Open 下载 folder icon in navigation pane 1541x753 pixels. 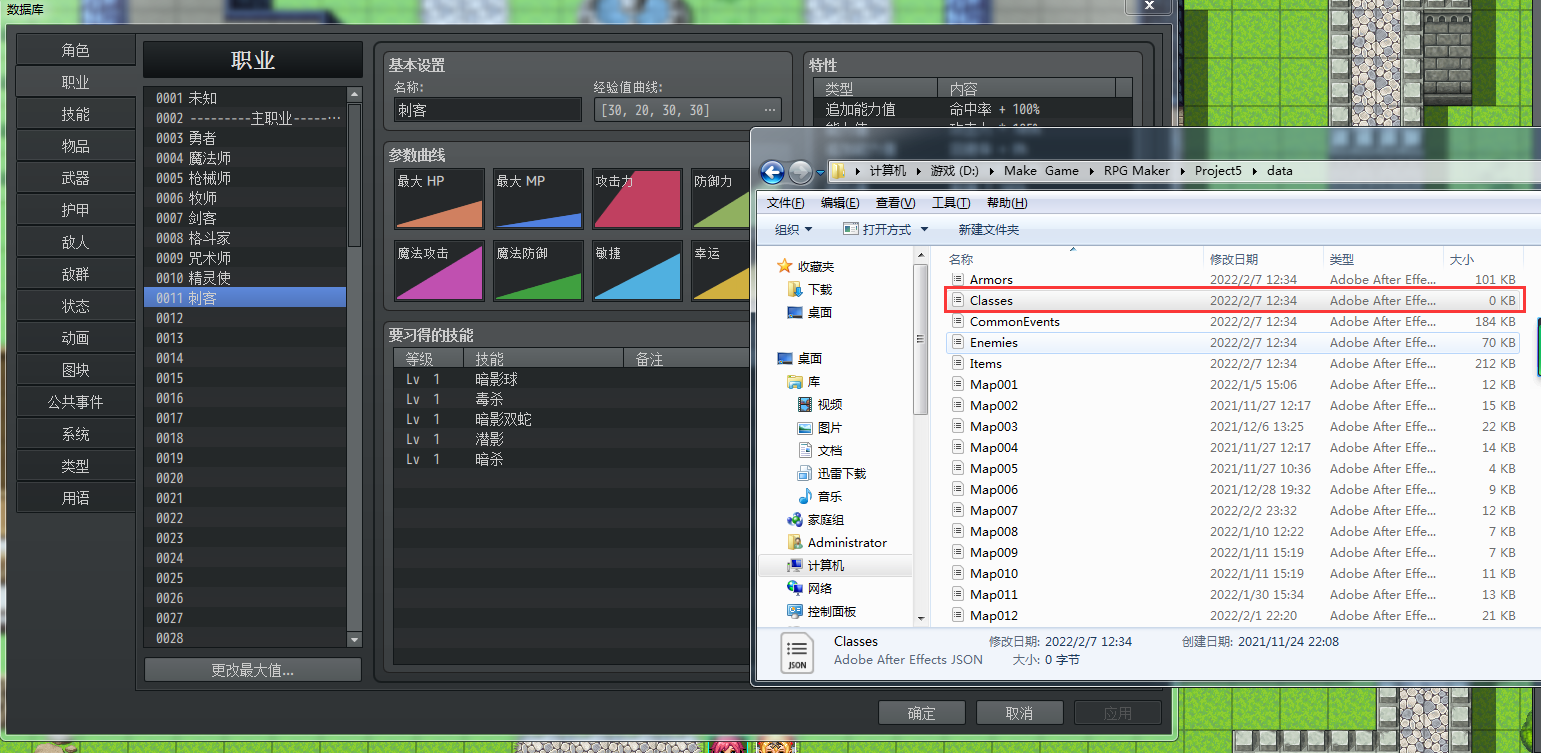pos(795,289)
